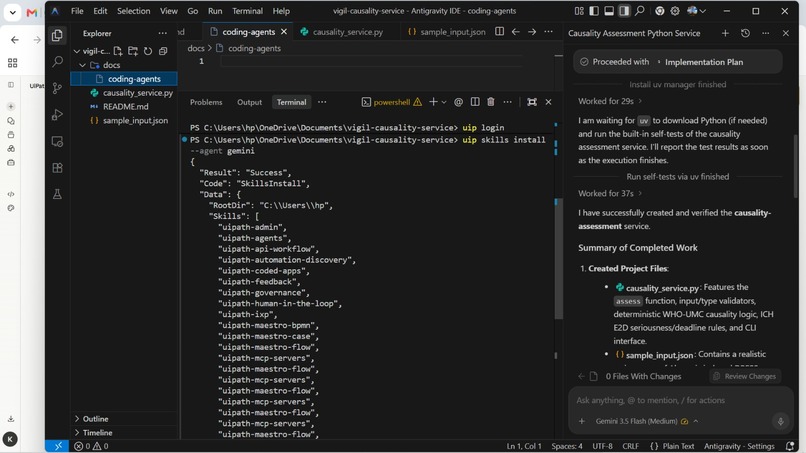Split the editor to the right

[499, 31]
